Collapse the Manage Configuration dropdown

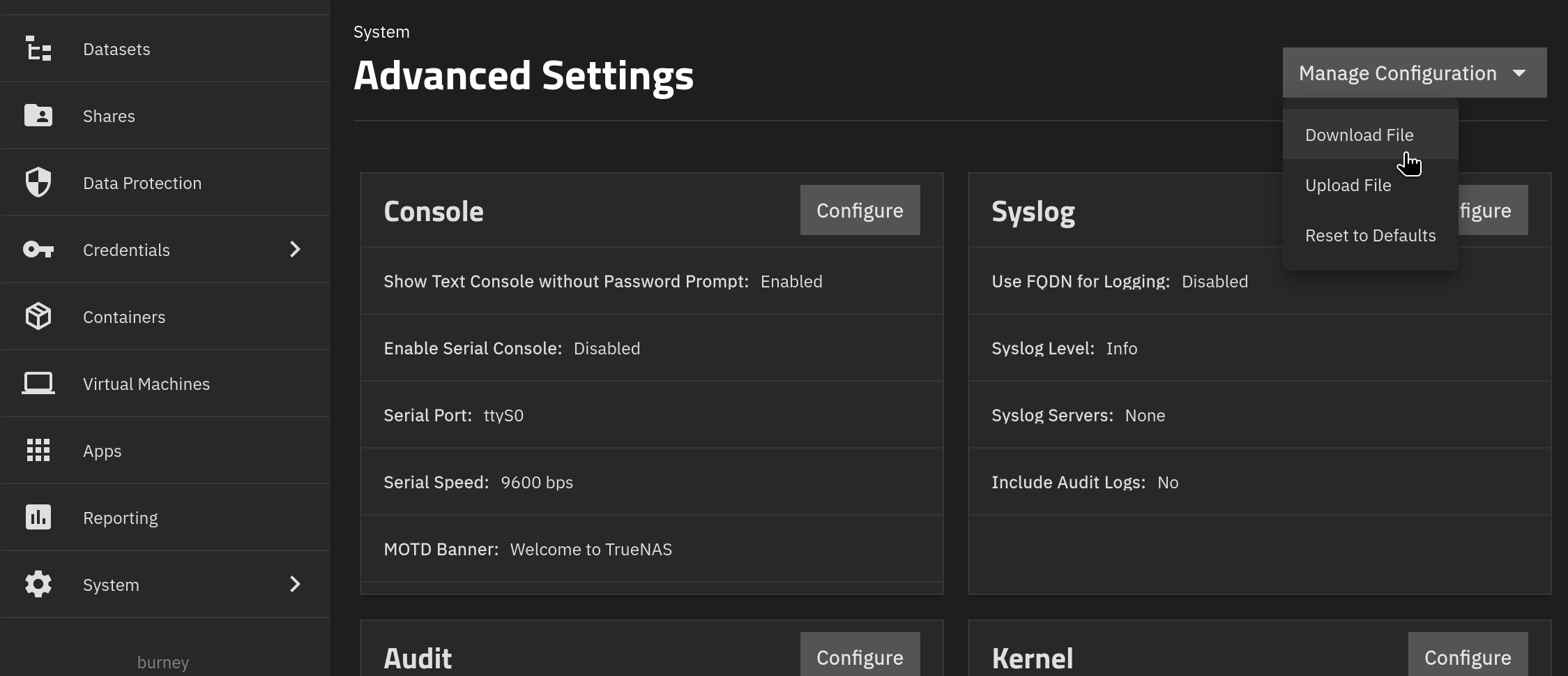pyautogui.click(x=1415, y=73)
